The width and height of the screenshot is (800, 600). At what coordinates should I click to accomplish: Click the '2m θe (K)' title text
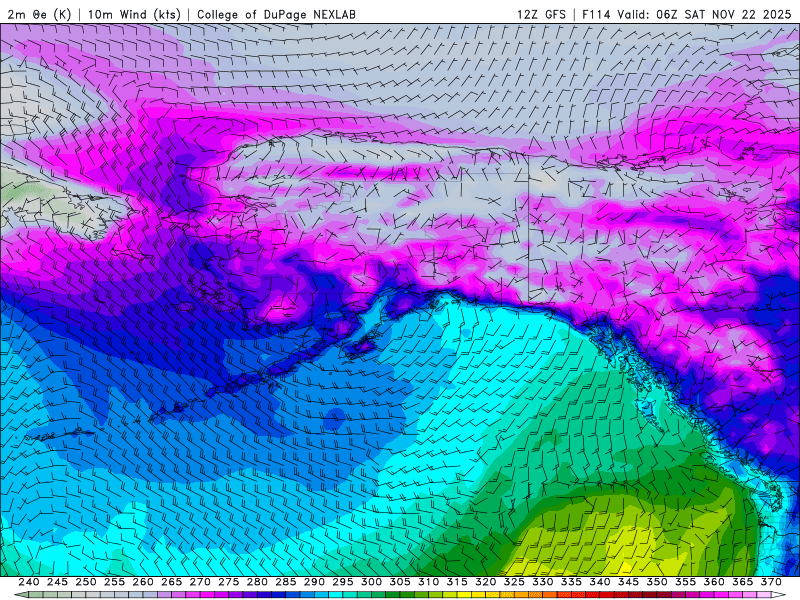[x=39, y=14]
